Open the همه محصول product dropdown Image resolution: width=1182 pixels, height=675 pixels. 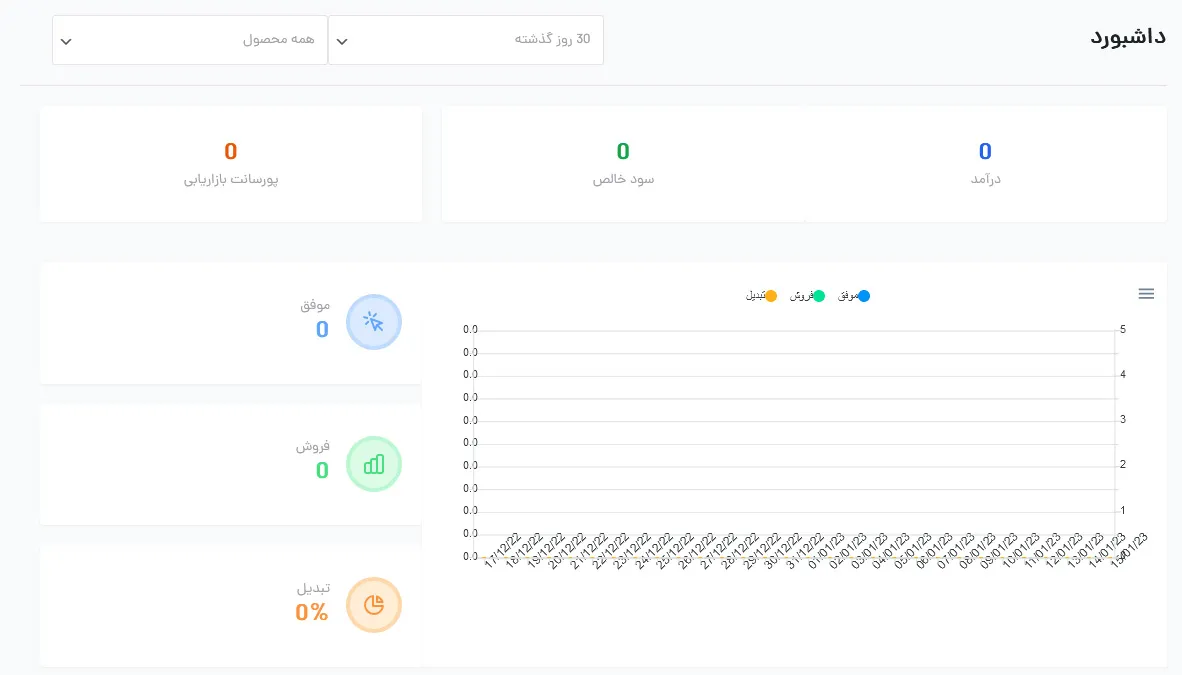[x=190, y=40]
